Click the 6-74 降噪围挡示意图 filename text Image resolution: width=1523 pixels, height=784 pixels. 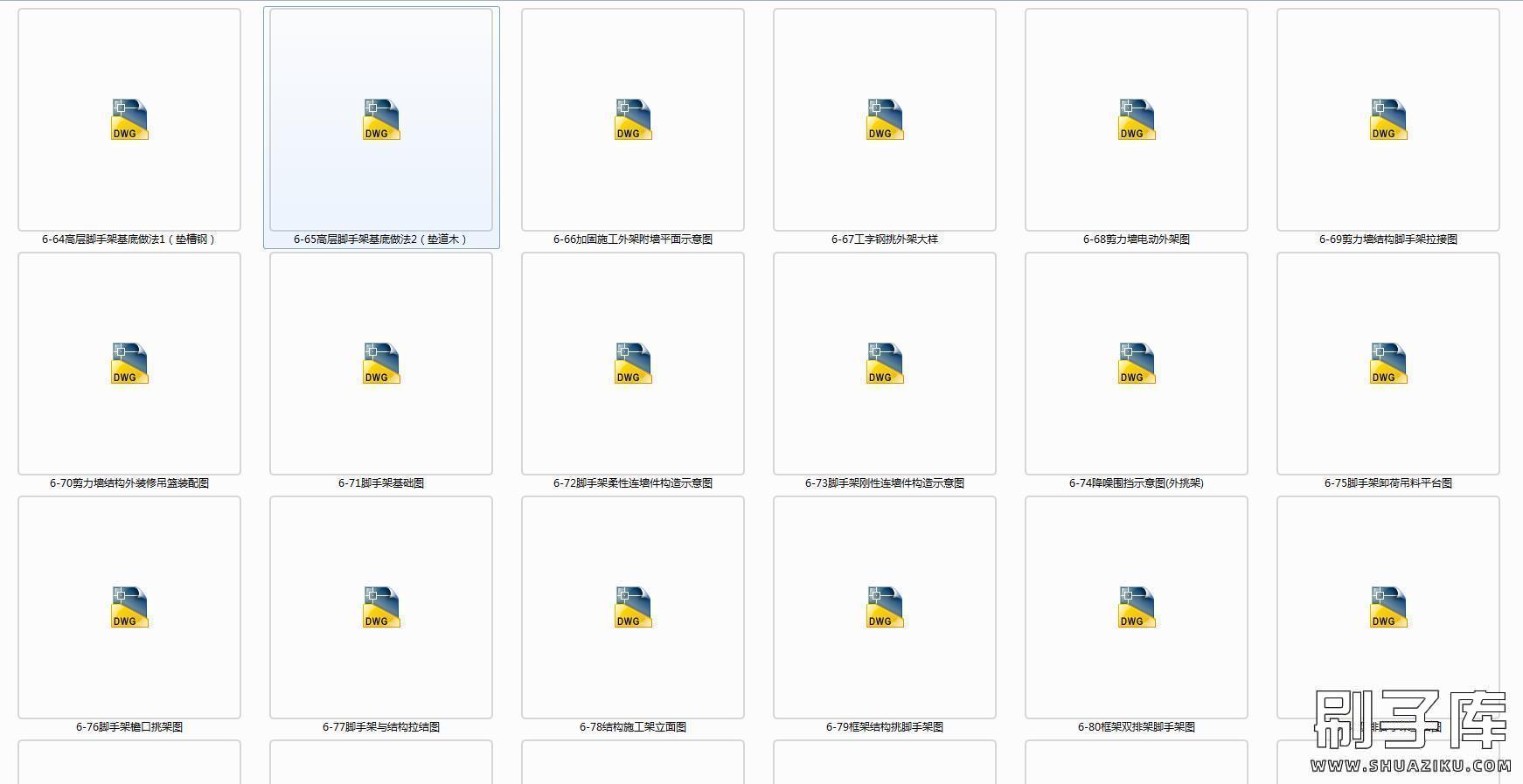[x=1137, y=483]
